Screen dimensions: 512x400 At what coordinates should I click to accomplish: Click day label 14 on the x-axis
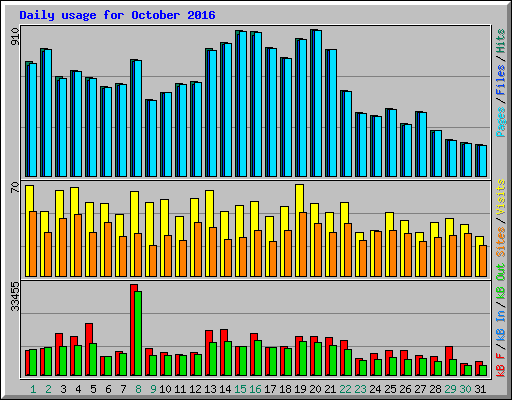[x=225, y=389]
